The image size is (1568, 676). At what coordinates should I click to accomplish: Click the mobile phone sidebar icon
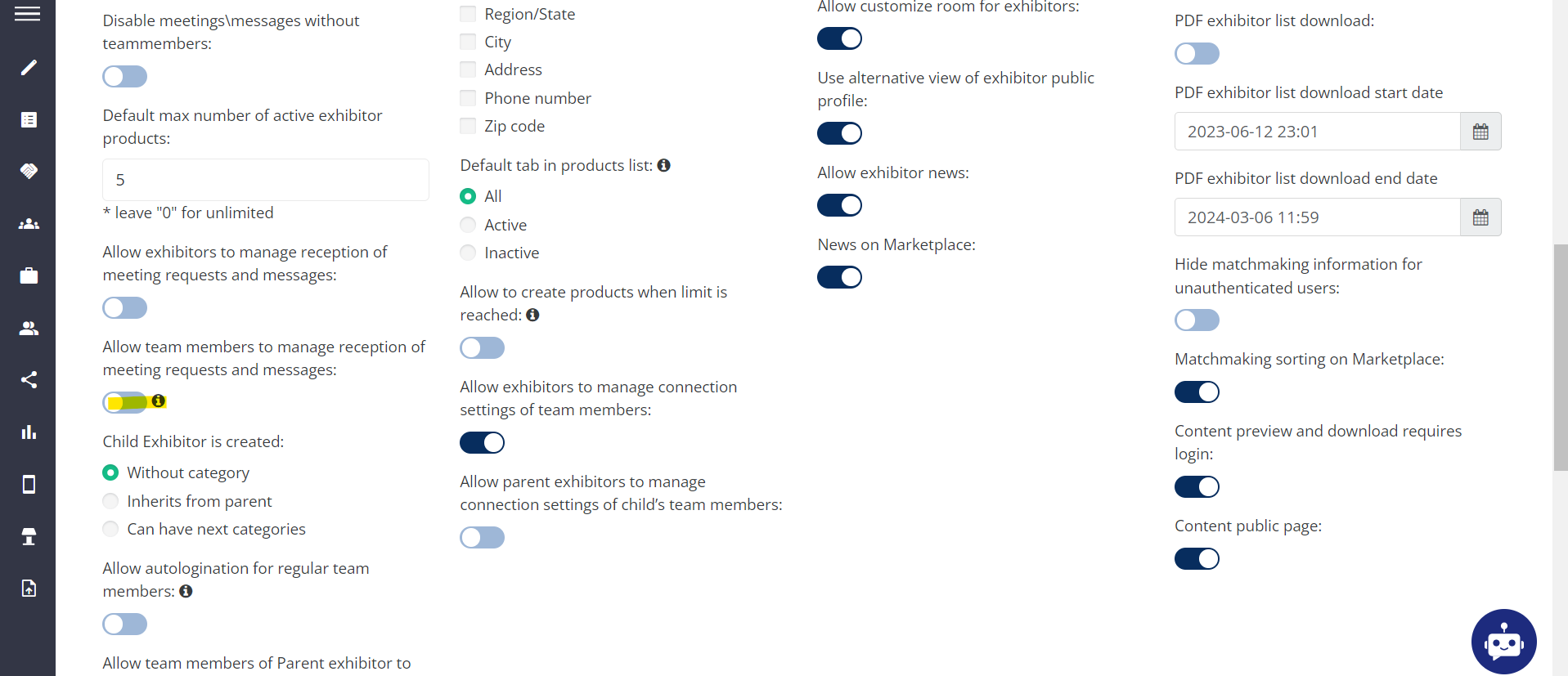[29, 485]
